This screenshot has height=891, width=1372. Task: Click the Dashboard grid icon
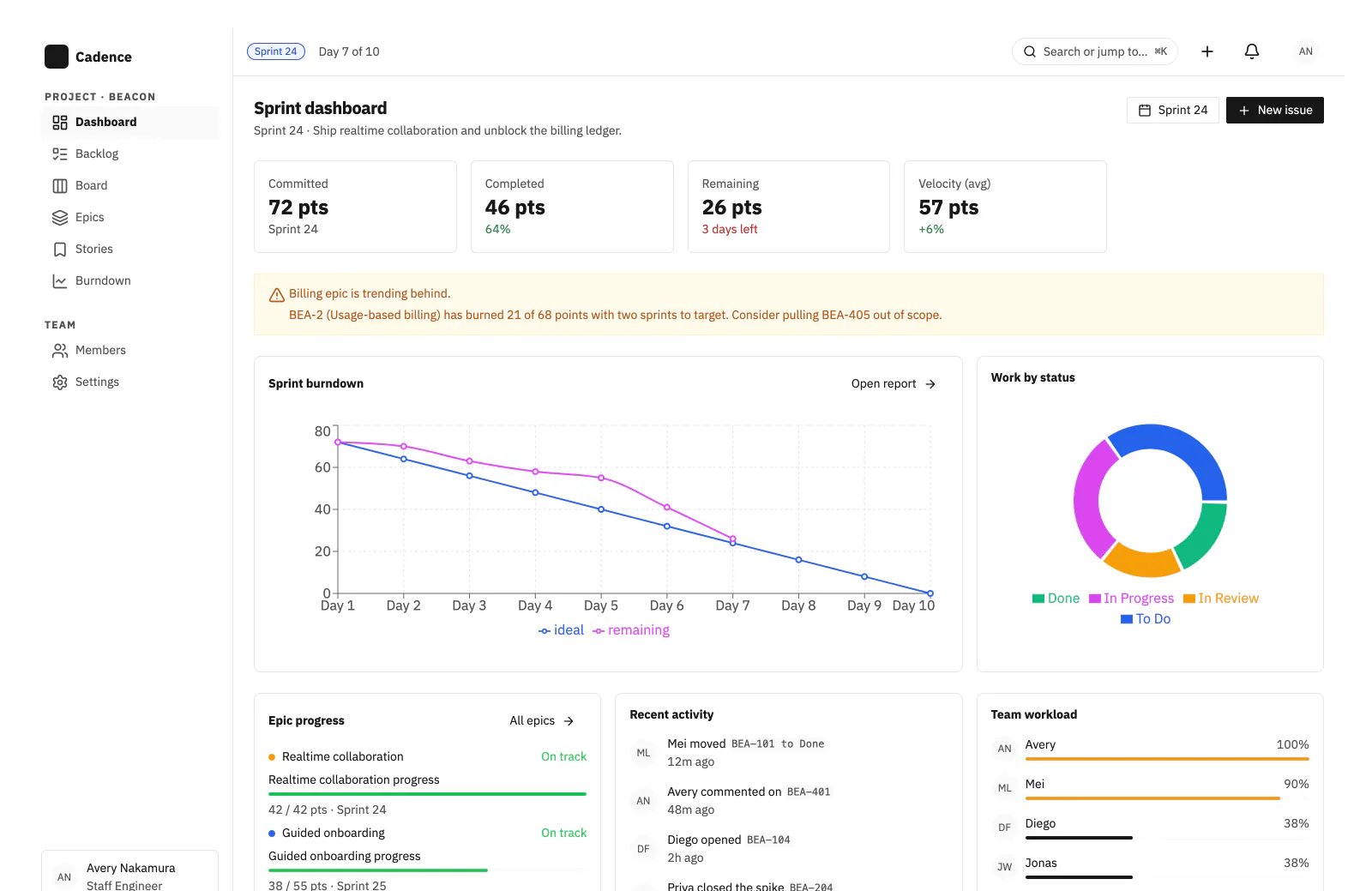[60, 122]
